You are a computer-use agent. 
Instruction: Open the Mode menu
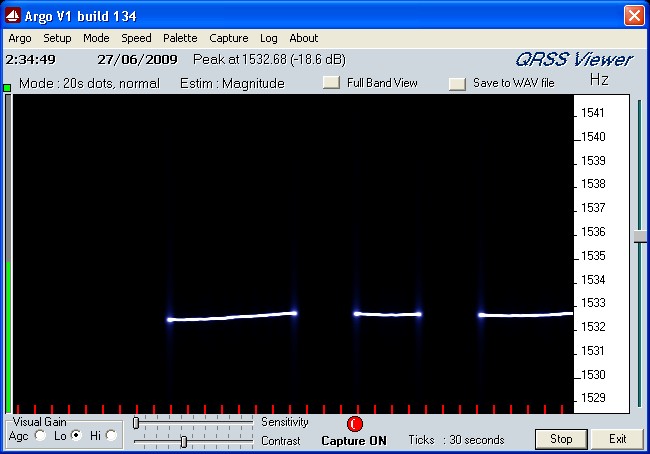tap(96, 38)
